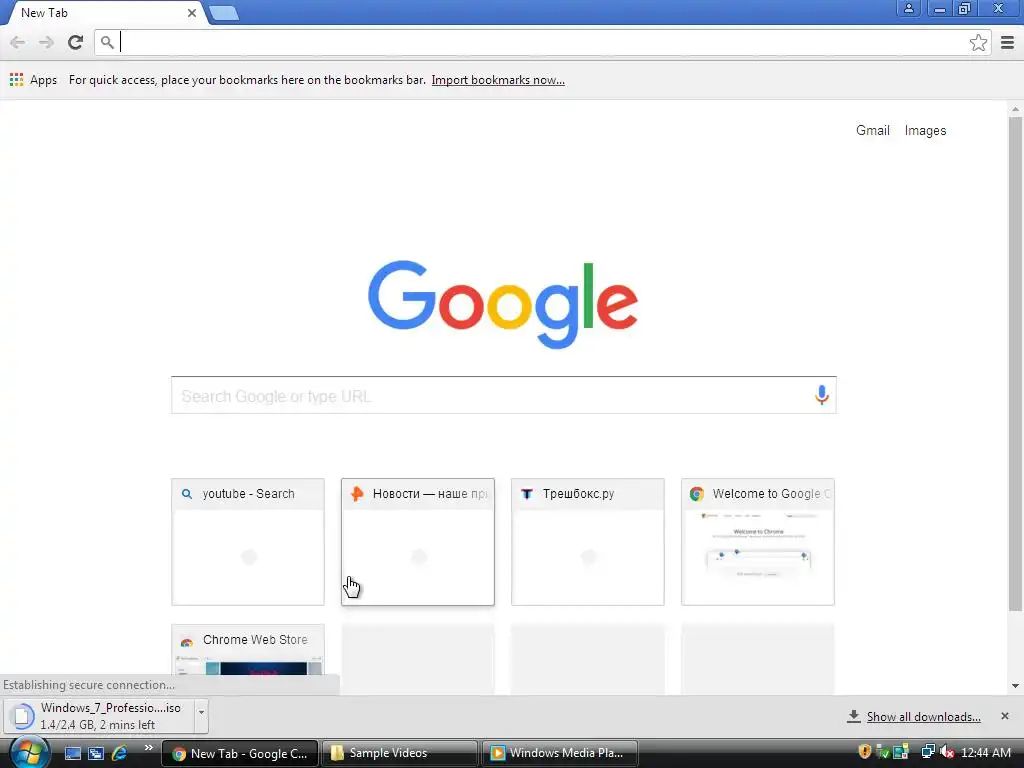Select the New Tab tab
This screenshot has width=1024, height=768.
[x=104, y=13]
